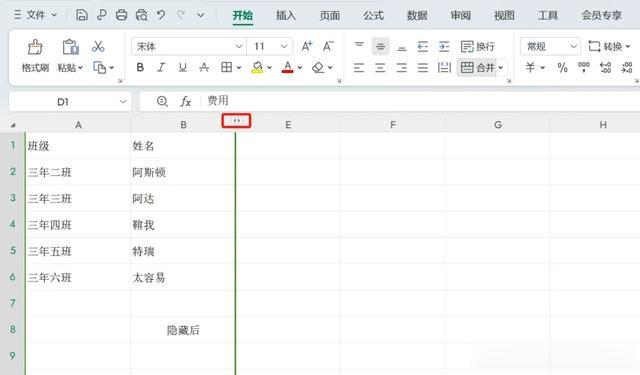Click the Cut scissors icon
This screenshot has width=640, height=375.
coord(98,46)
